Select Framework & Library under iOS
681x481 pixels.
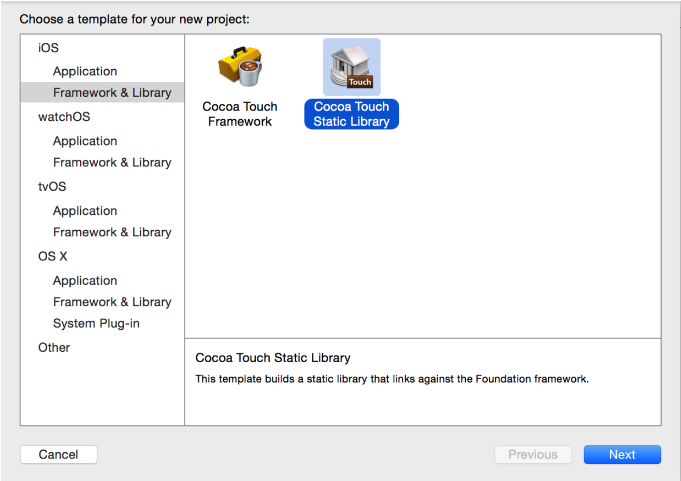[x=112, y=93]
